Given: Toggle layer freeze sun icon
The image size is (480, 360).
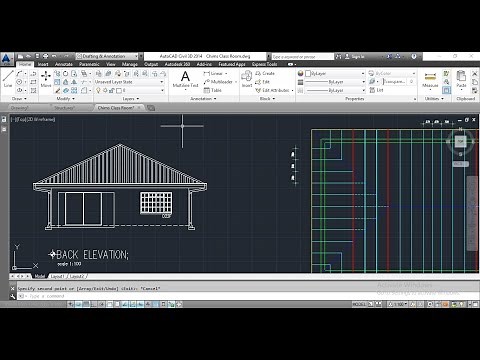Looking at the screenshot, I should point(105,90).
